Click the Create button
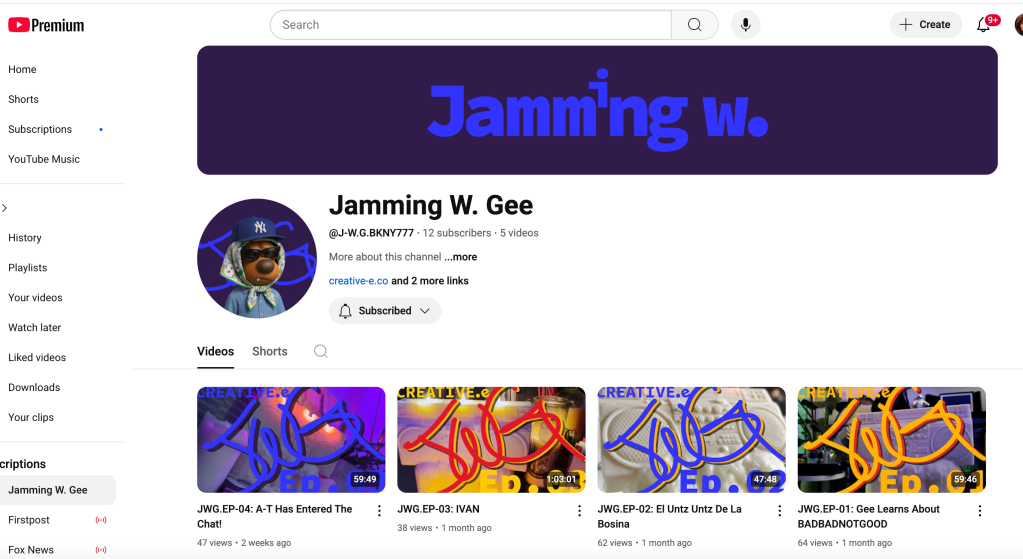 926,25
